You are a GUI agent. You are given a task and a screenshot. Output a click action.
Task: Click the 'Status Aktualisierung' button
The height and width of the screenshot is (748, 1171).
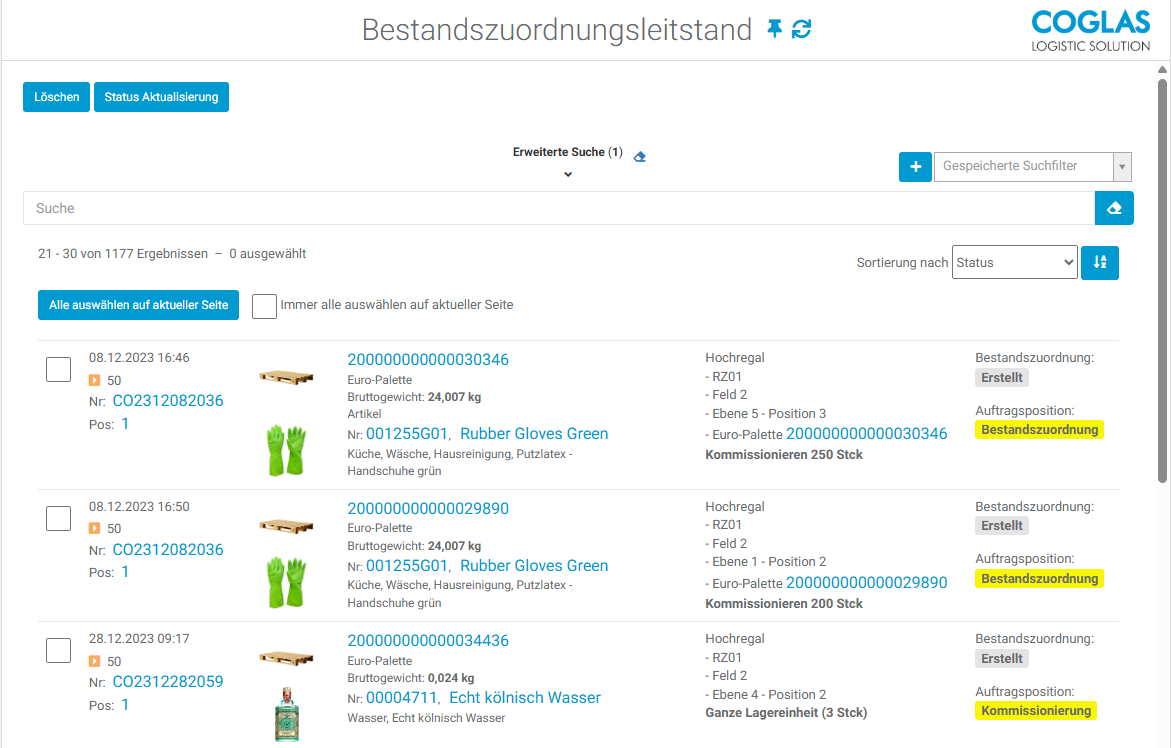[x=161, y=97]
